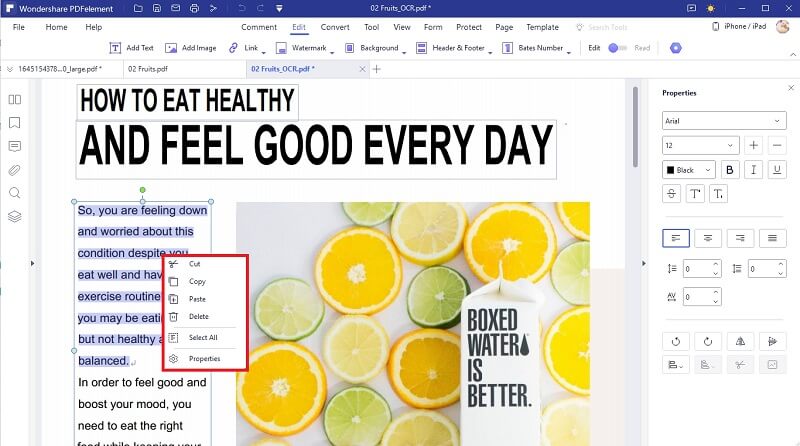Collapse the Properties panel arrow
This screenshot has width=800, height=446.
pos(643,263)
